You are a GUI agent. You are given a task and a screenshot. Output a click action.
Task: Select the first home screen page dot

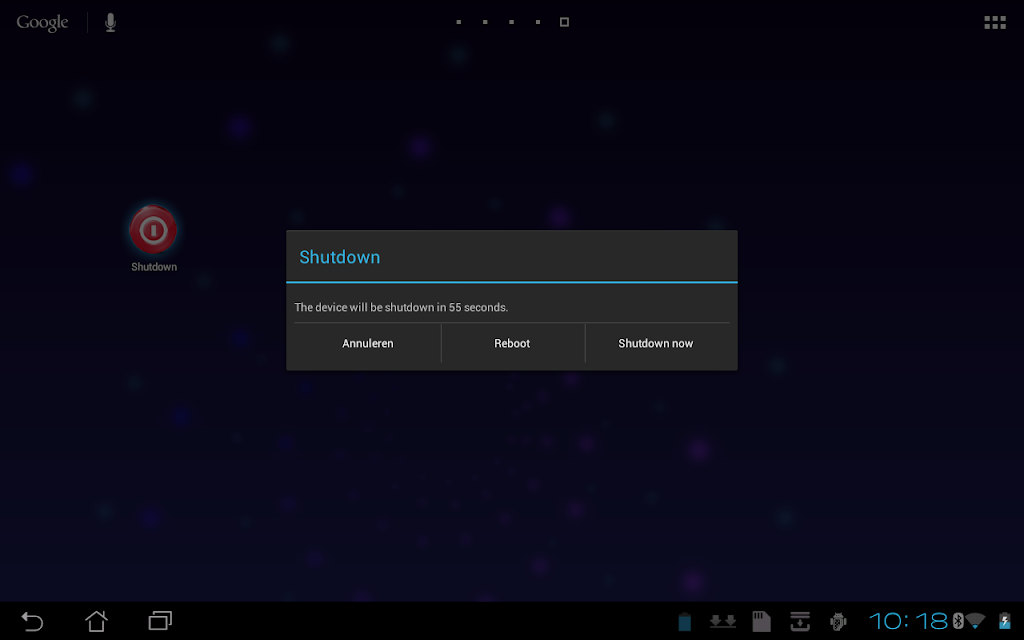pyautogui.click(x=458, y=22)
